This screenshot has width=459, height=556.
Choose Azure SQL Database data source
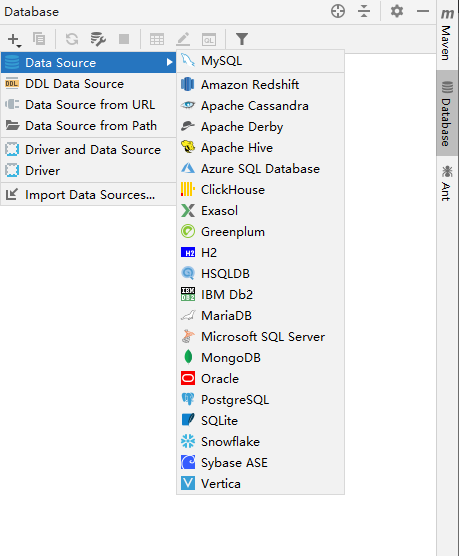[x=260, y=169]
